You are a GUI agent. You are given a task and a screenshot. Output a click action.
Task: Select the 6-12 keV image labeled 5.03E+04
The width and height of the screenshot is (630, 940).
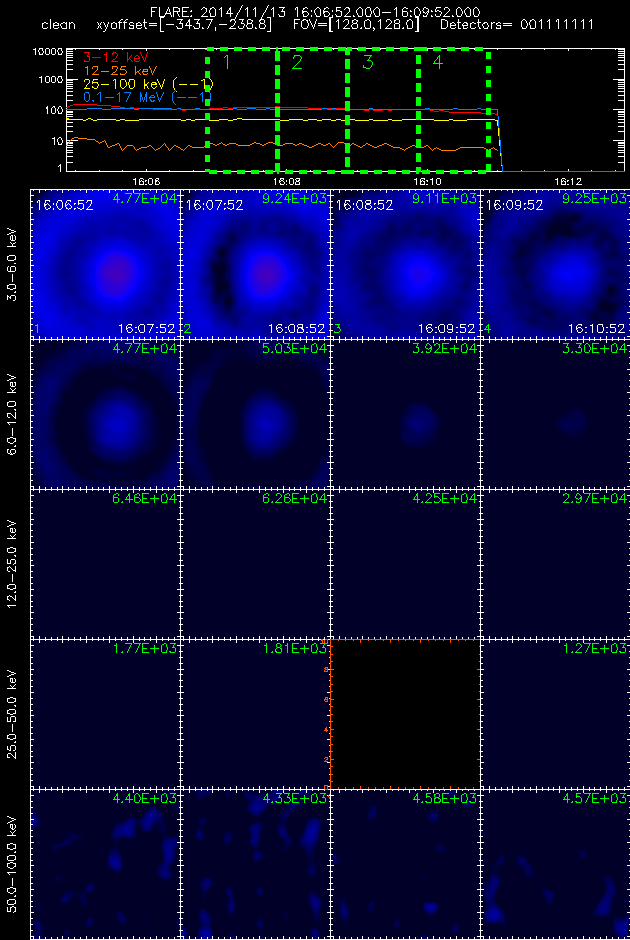(x=255, y=413)
